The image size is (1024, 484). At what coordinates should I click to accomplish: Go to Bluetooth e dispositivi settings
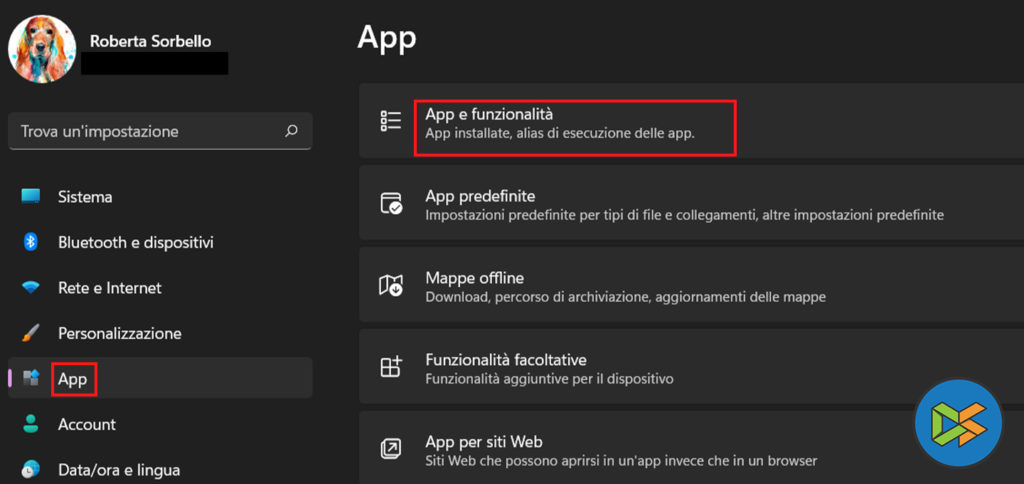tap(136, 242)
